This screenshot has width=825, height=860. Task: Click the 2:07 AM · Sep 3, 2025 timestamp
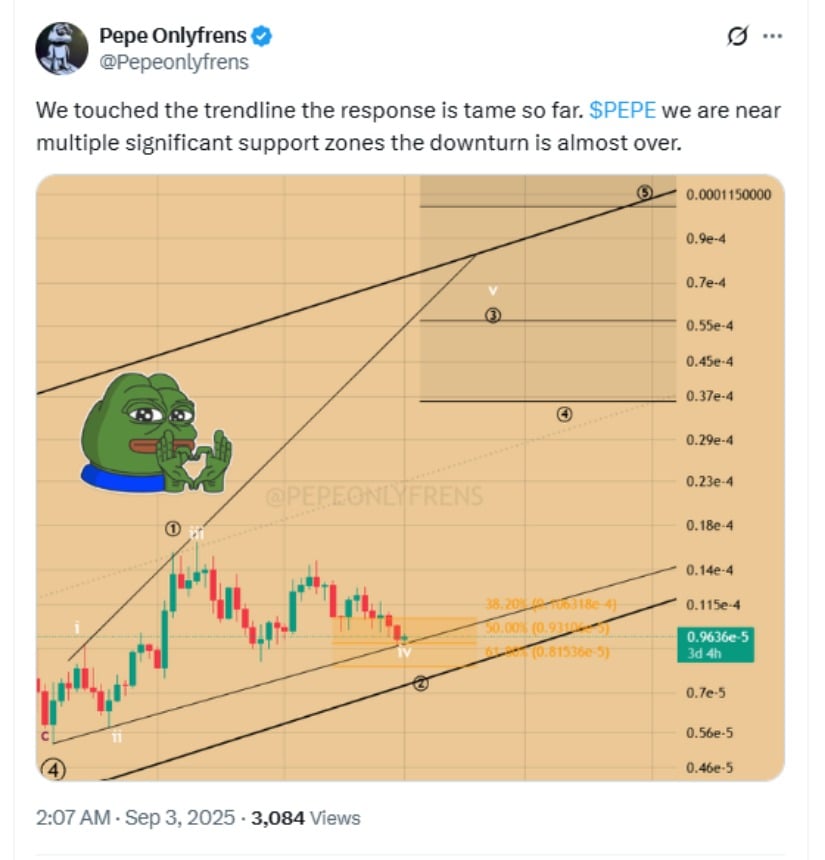click(x=135, y=818)
